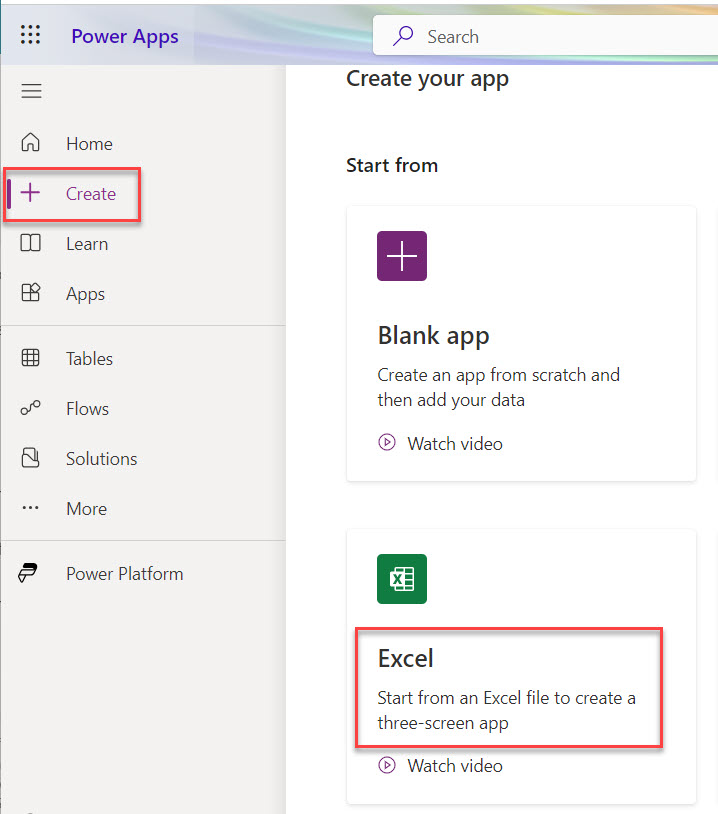Open Learn in the sidebar

pos(87,244)
